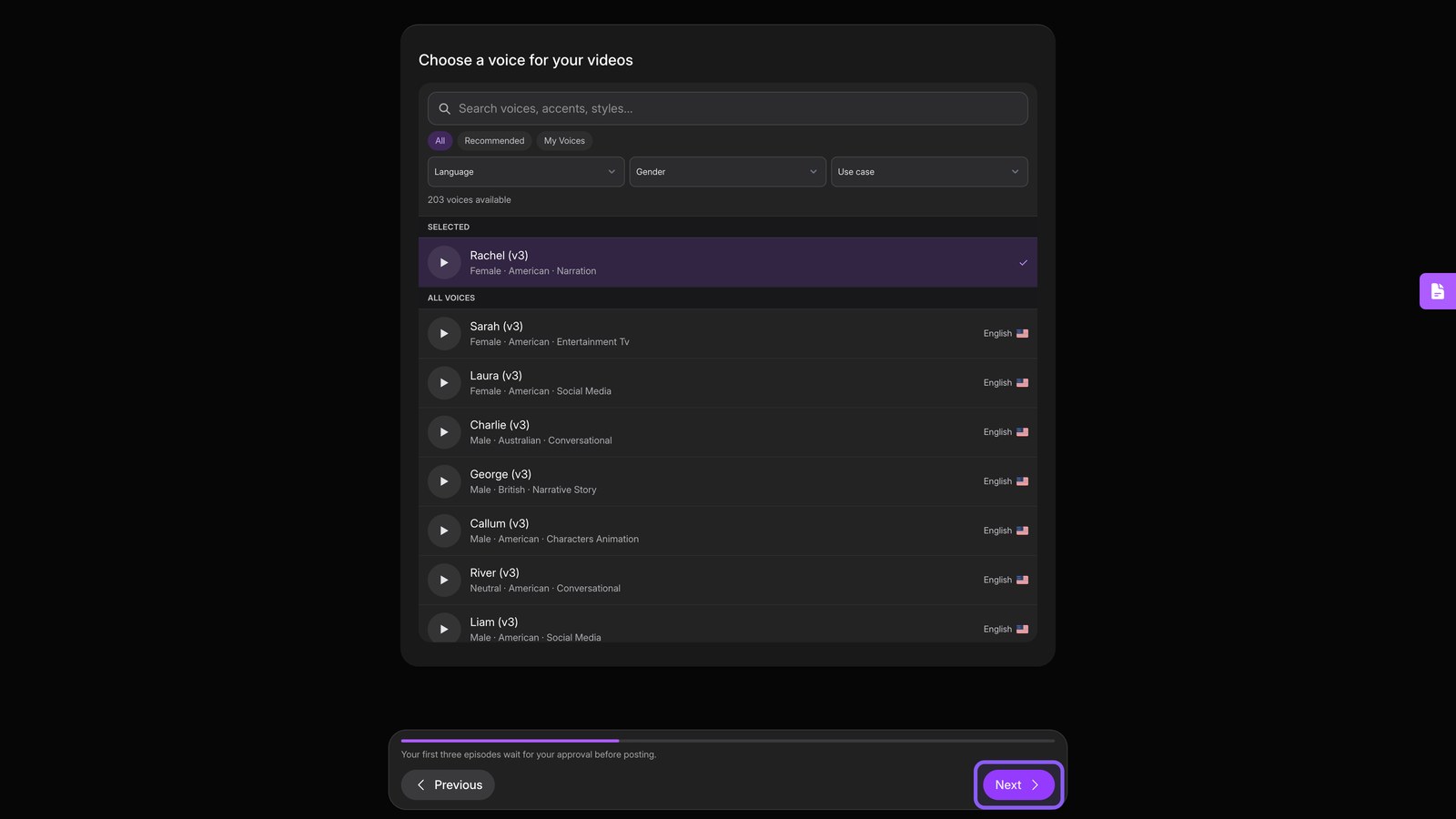Image resolution: width=1456 pixels, height=819 pixels.
Task: Play the Charlie (v3) voice preview
Action: pos(444,432)
